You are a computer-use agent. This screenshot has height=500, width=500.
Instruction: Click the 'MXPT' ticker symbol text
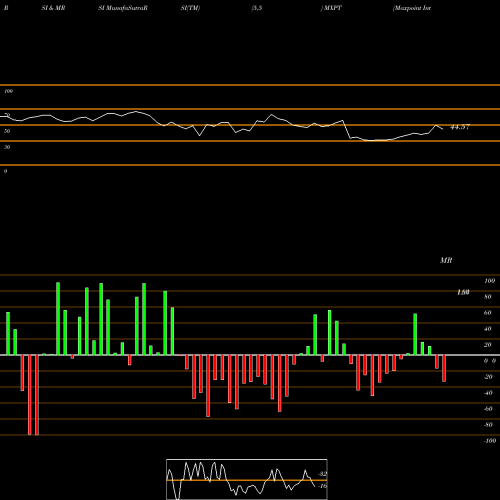point(332,8)
